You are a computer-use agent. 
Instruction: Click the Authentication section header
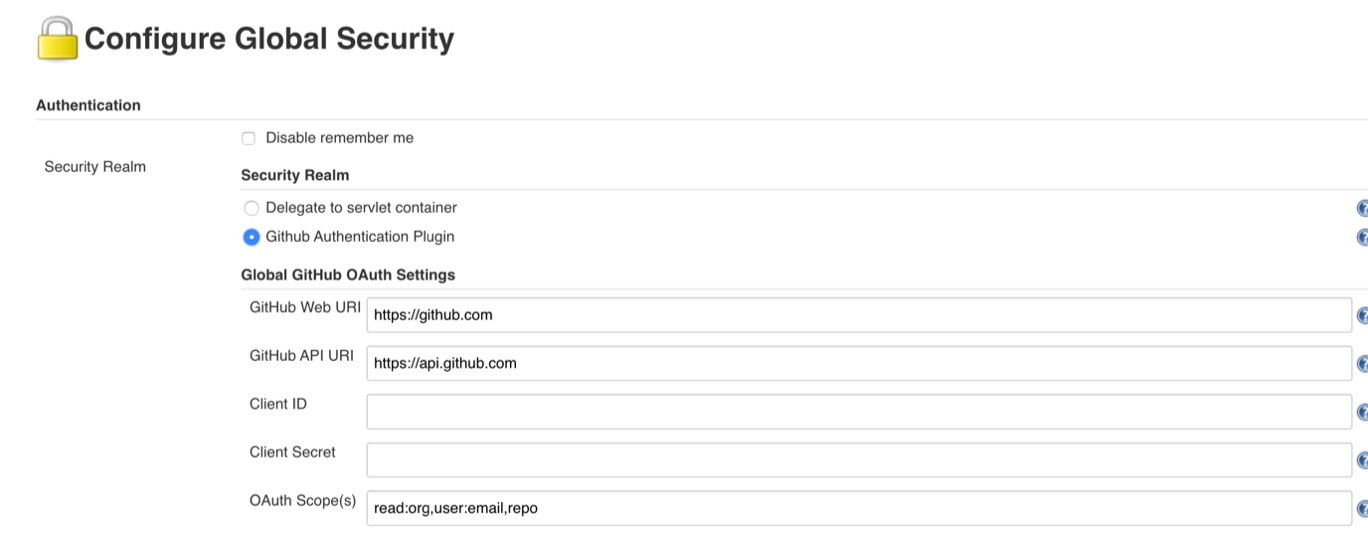(88, 105)
